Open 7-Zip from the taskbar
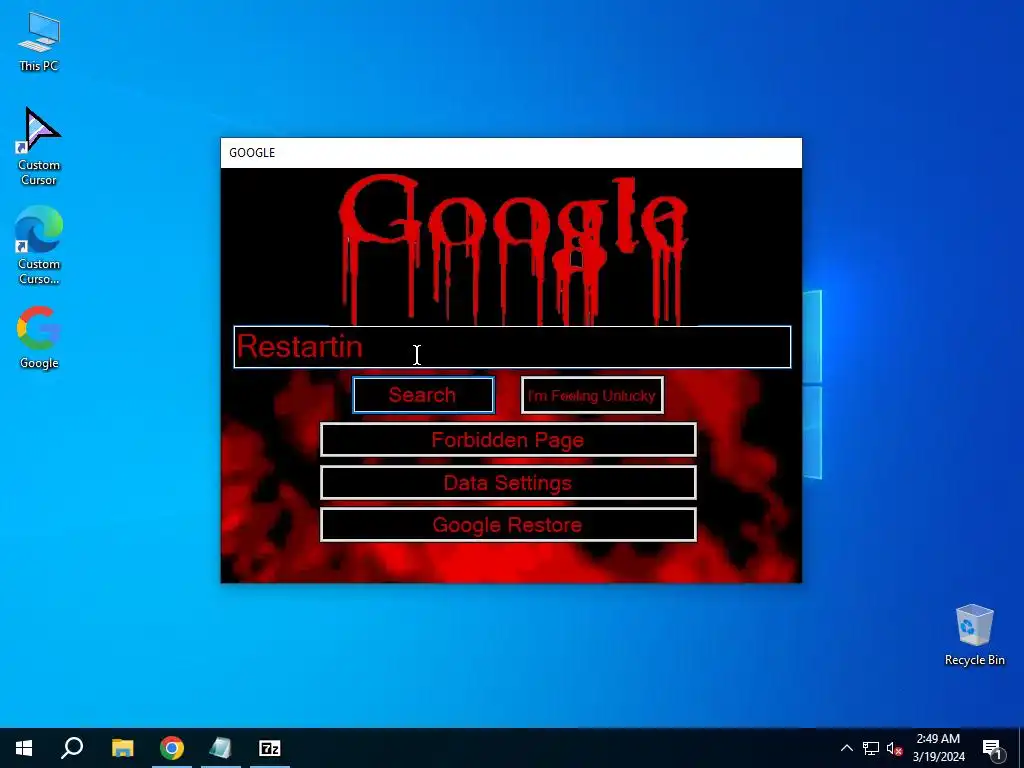Viewport: 1024px width, 768px height. pyautogui.click(x=270, y=748)
